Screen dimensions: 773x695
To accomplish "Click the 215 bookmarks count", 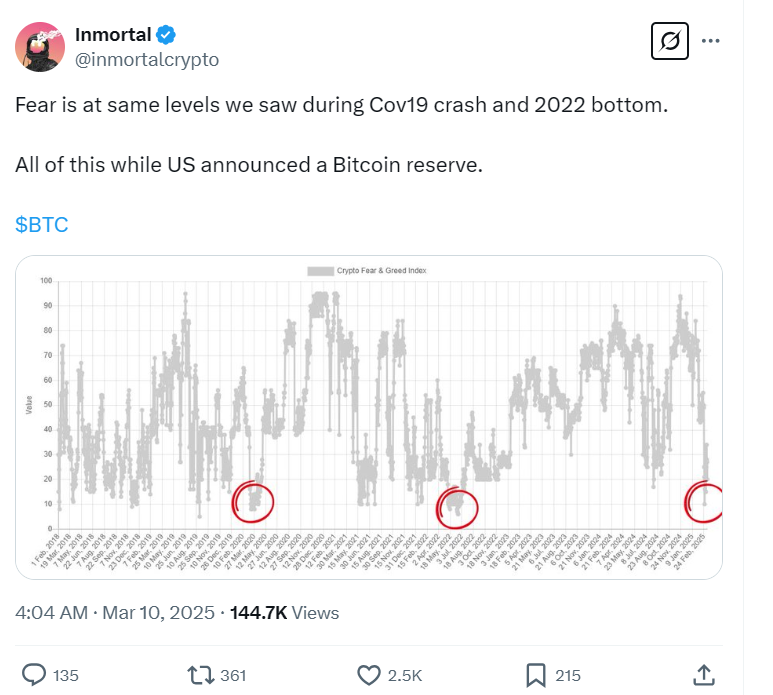I will click(x=566, y=675).
